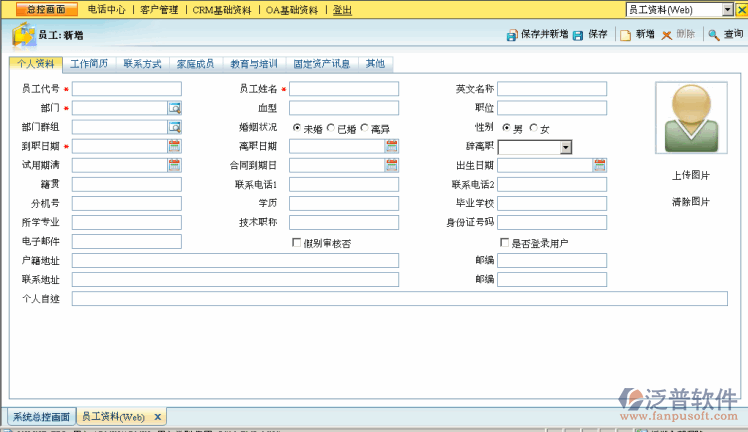Image resolution: width=748 pixels, height=432 pixels.
Task: Click the contact phone 1 (联系电话1) field
Action: click(x=344, y=184)
